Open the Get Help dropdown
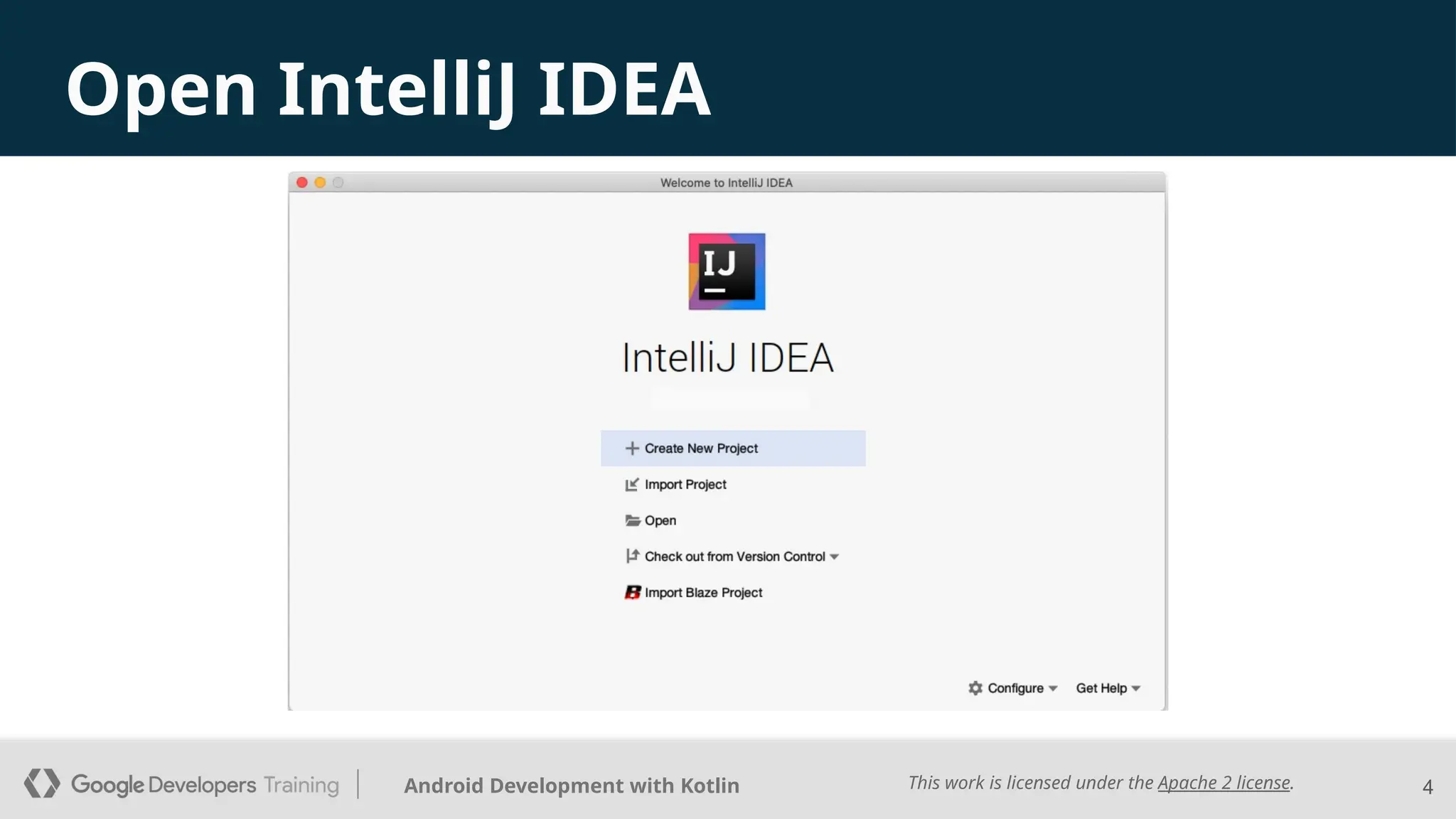This screenshot has width=1456, height=819. 1108,688
